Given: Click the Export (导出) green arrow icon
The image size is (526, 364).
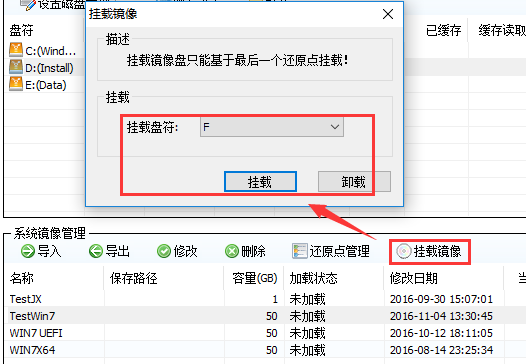Looking at the screenshot, I should 96,251.
